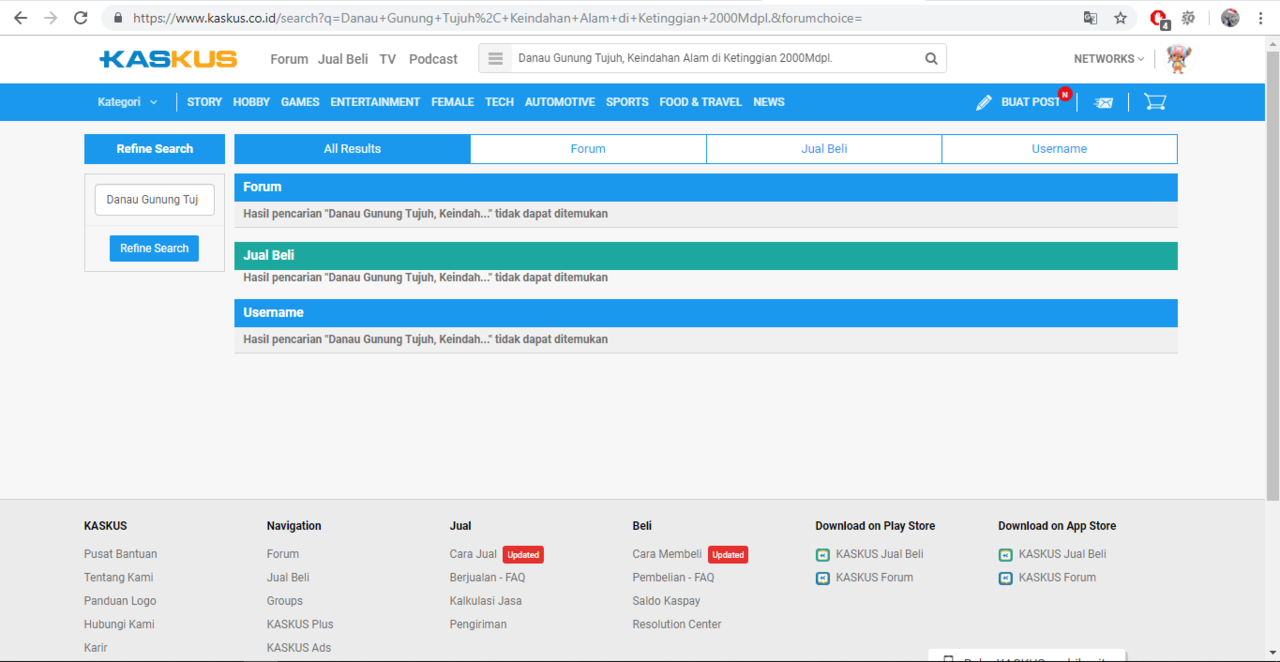Open the Chrome three-dot menu
The width and height of the screenshot is (1280, 662).
(1260, 18)
